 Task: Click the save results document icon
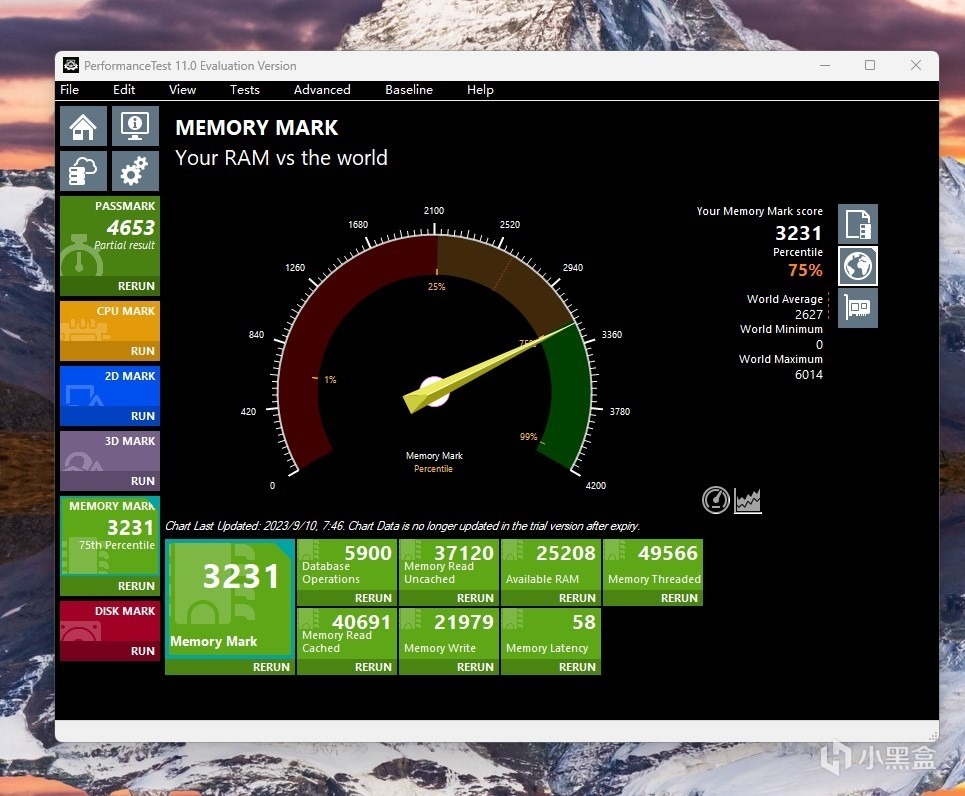[858, 224]
